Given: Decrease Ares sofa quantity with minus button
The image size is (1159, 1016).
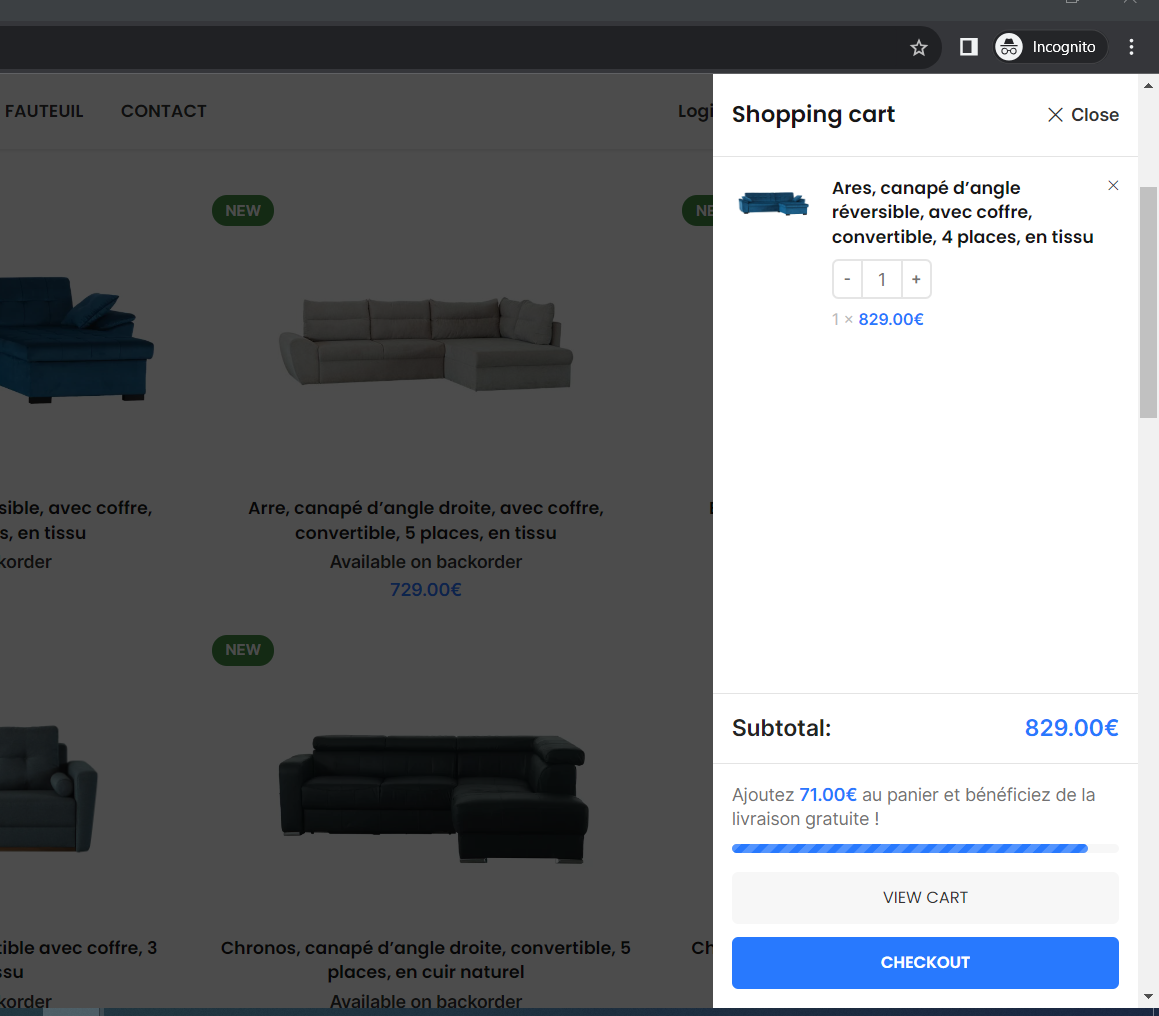Looking at the screenshot, I should [x=847, y=279].
